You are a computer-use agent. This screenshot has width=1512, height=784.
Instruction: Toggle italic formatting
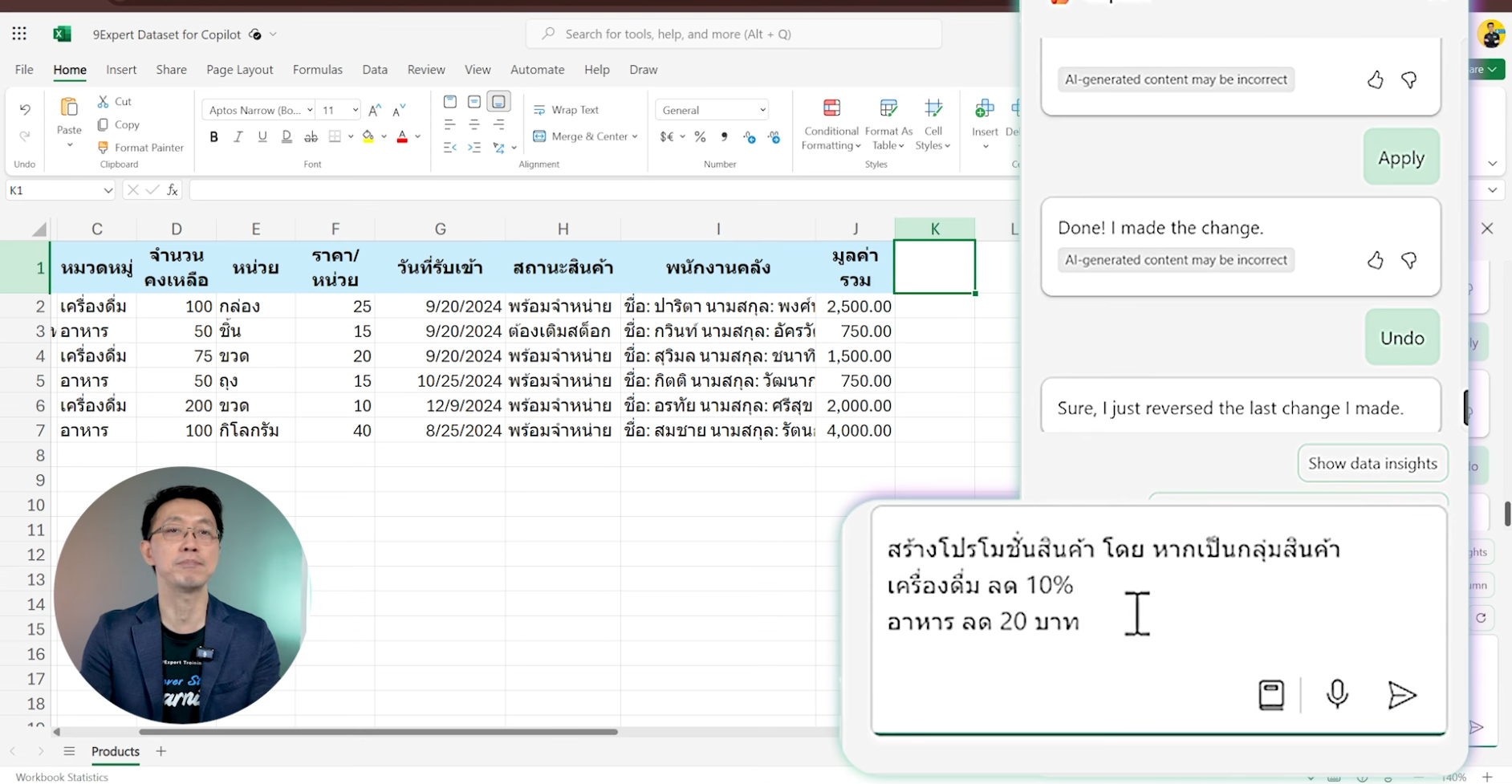click(x=238, y=136)
